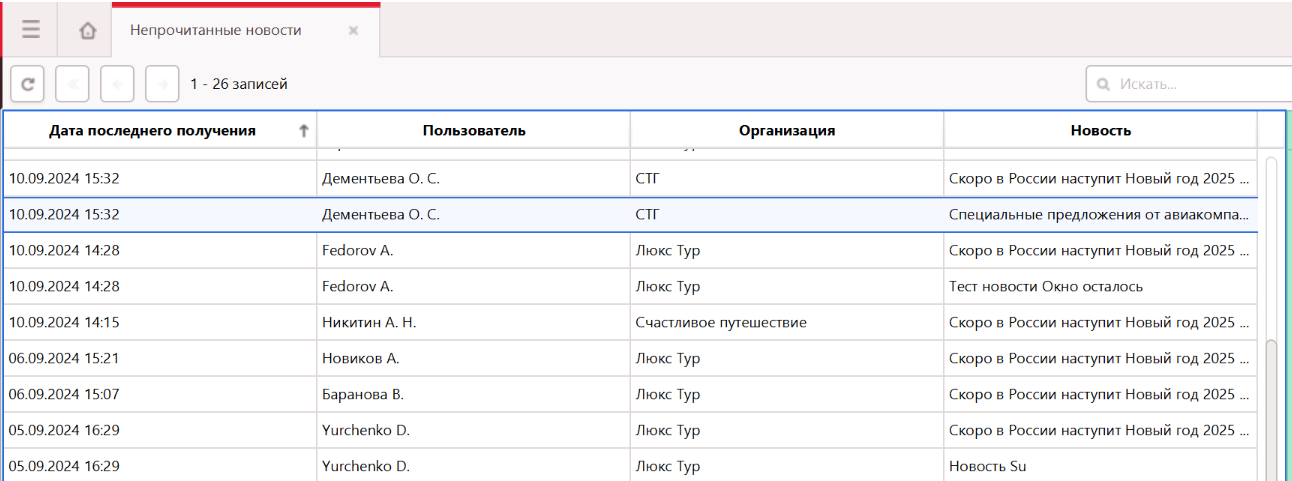The image size is (1292, 481).
Task: Jump to first page of records
Action: pyautogui.click(x=72, y=85)
